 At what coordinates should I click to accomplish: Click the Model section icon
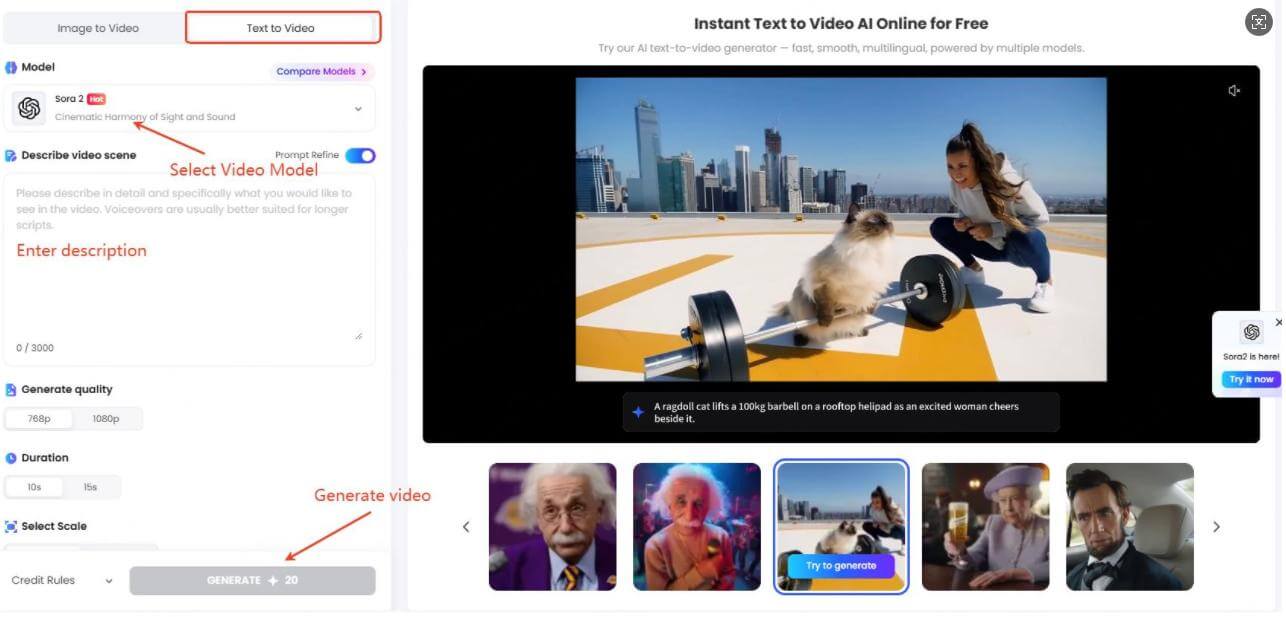click(x=10, y=66)
